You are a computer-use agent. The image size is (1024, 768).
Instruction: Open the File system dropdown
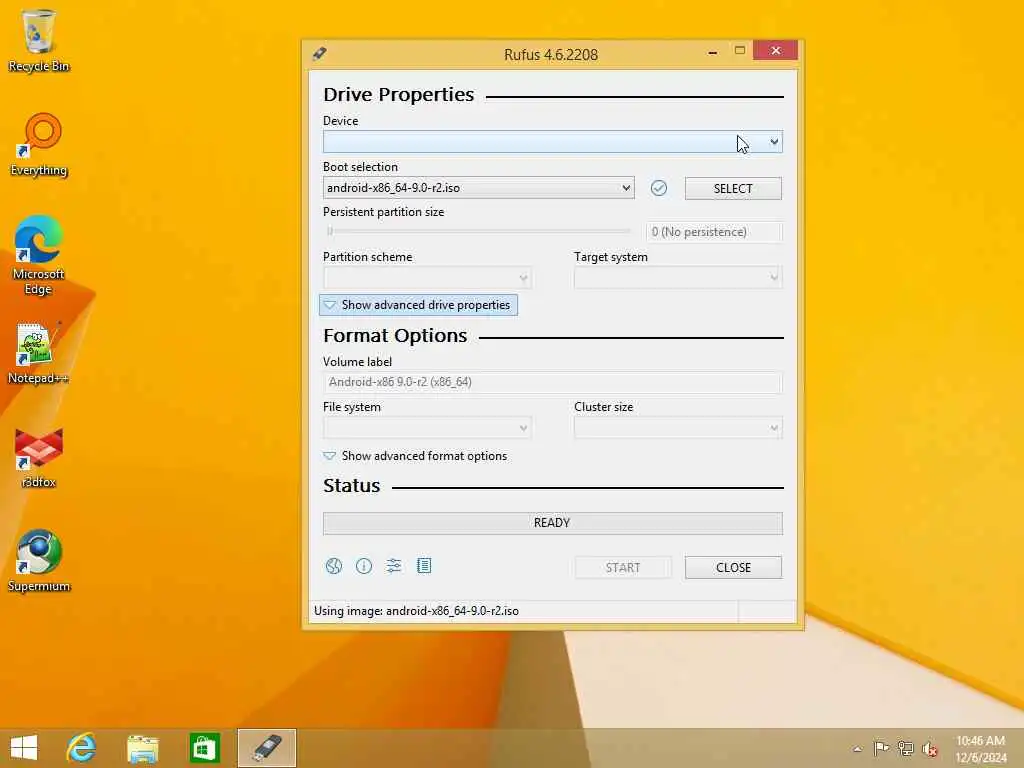pos(427,428)
